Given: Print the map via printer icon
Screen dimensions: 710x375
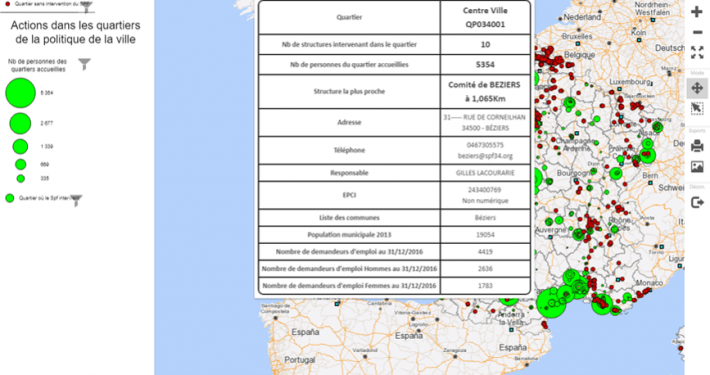Looking at the screenshot, I should 697,146.
